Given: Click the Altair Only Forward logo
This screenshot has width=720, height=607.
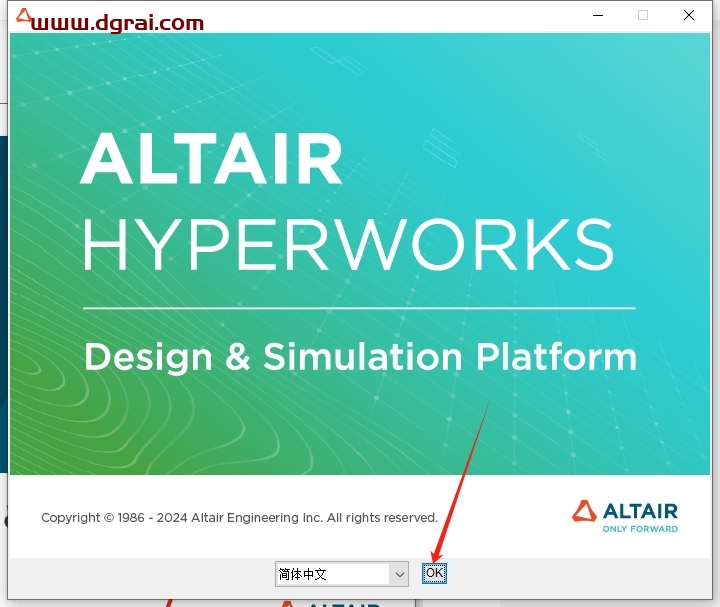Looking at the screenshot, I should point(625,517).
